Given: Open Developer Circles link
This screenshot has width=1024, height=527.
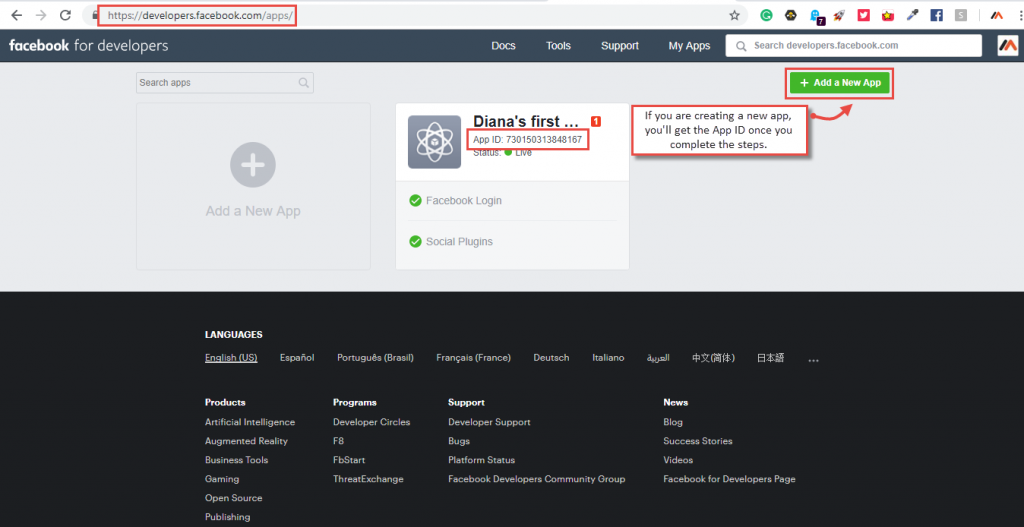Looking at the screenshot, I should coord(372,422).
